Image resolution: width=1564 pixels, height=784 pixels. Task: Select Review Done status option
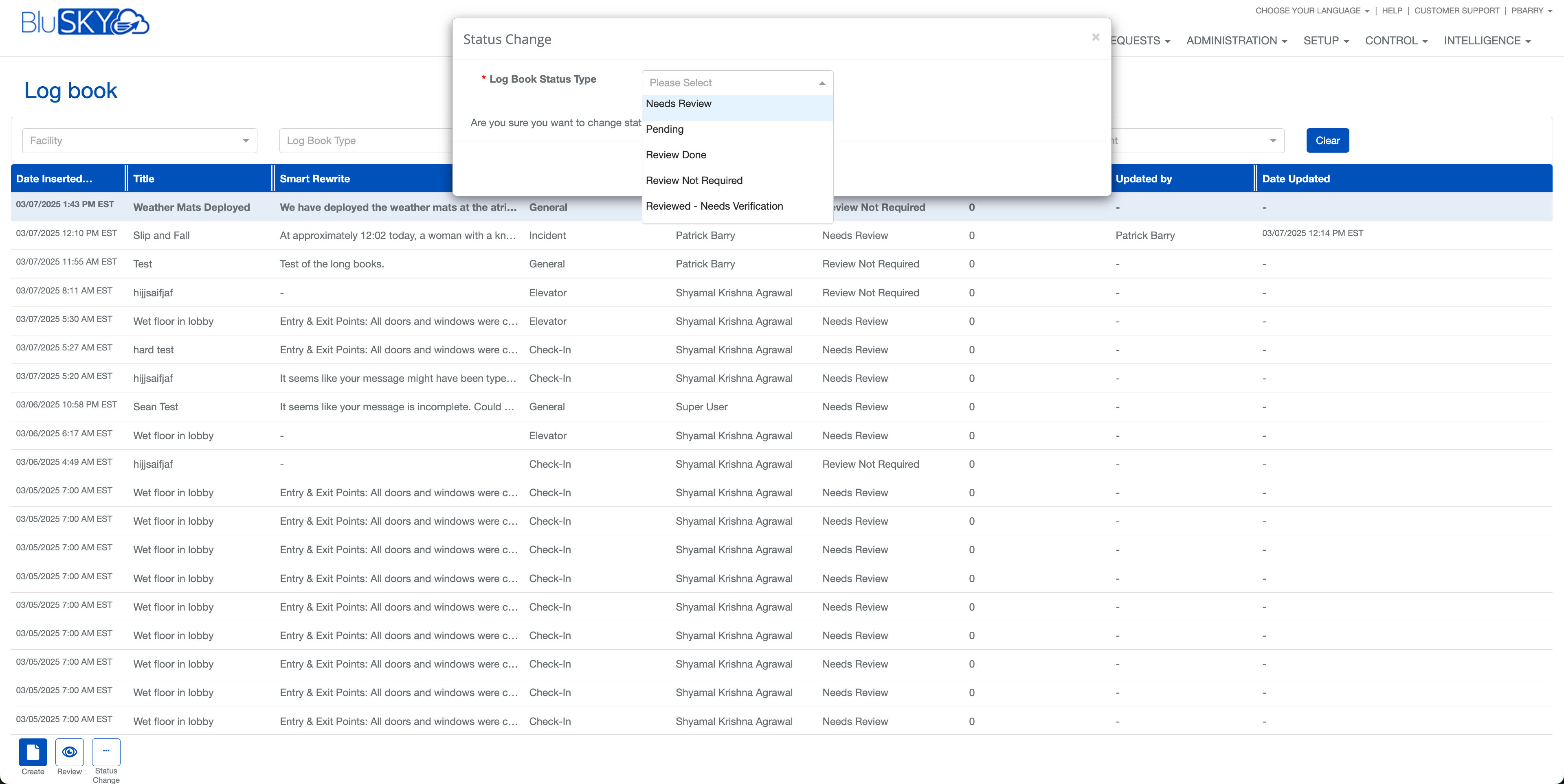(676, 155)
